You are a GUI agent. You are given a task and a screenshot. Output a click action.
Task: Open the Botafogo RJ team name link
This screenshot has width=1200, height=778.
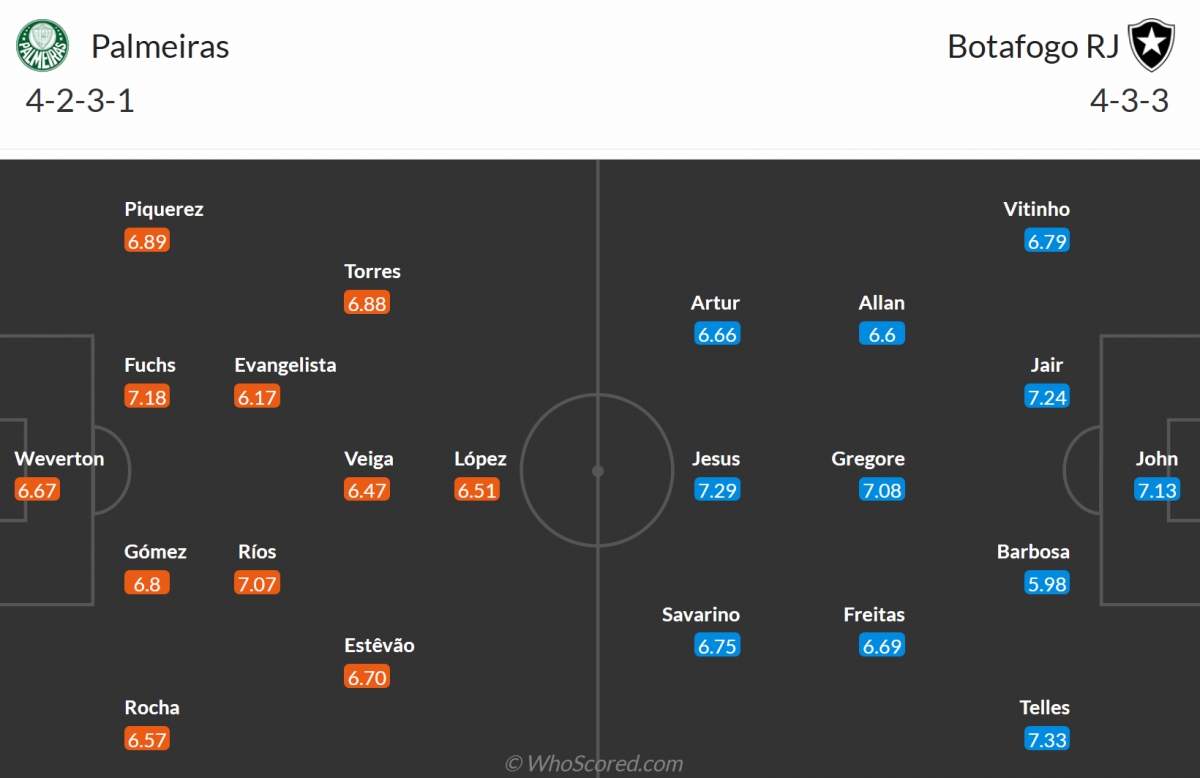[1033, 47]
